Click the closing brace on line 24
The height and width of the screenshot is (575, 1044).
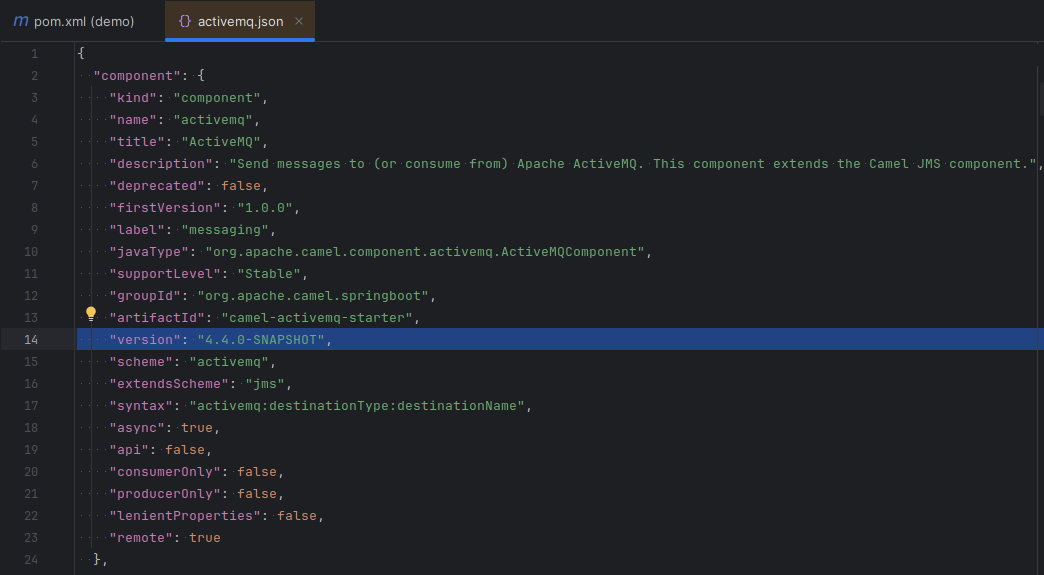tap(97, 559)
